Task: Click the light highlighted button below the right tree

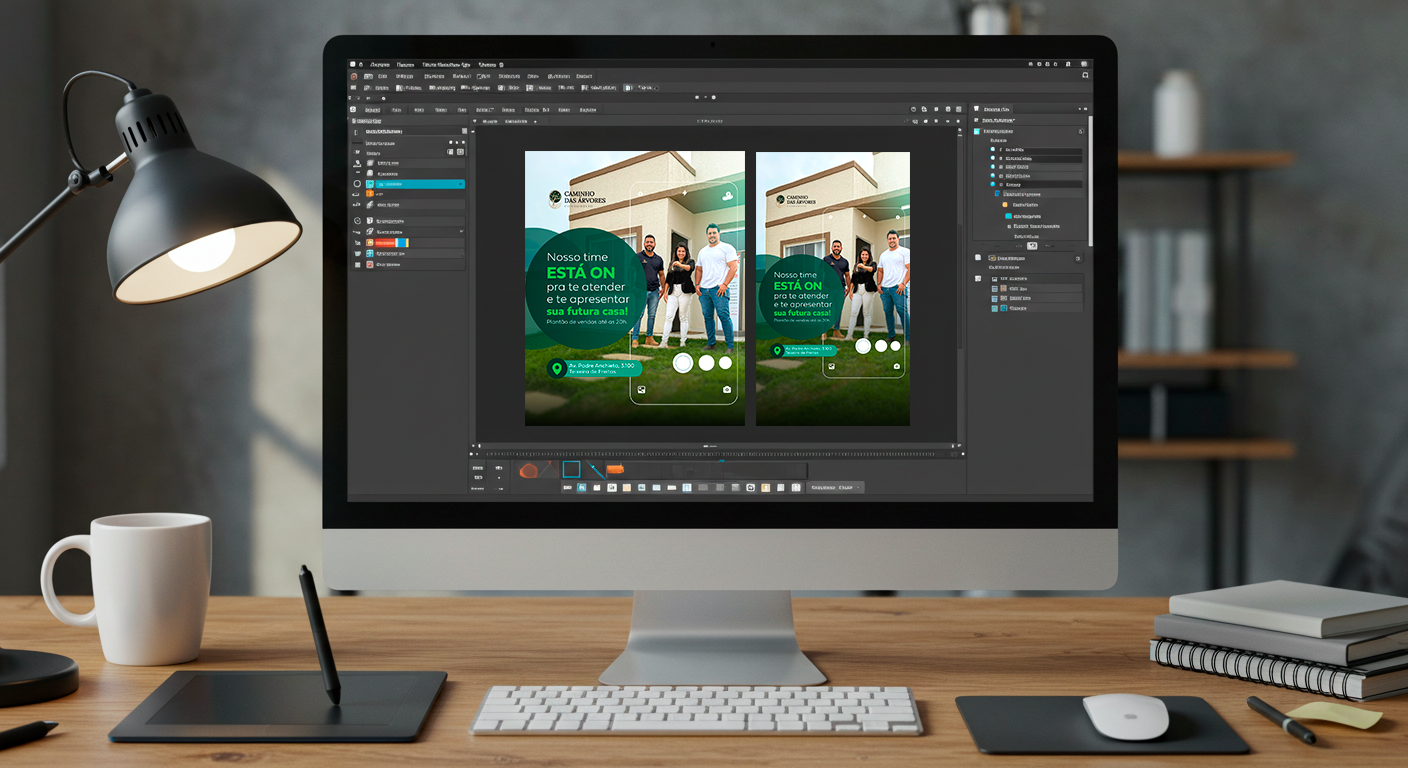Action: pyautogui.click(x=1032, y=246)
